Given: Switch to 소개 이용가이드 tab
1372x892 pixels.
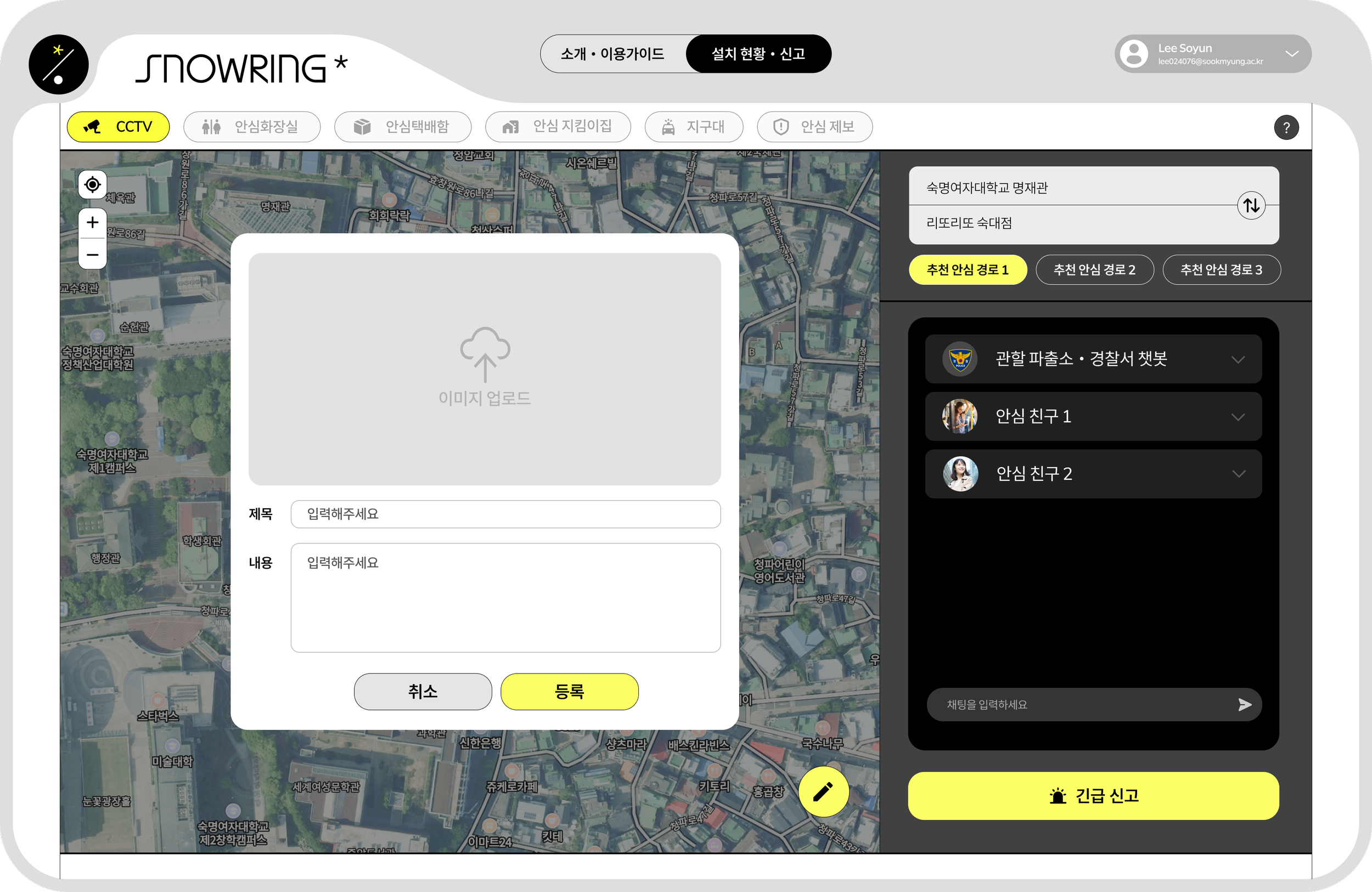Looking at the screenshot, I should pyautogui.click(x=612, y=54).
